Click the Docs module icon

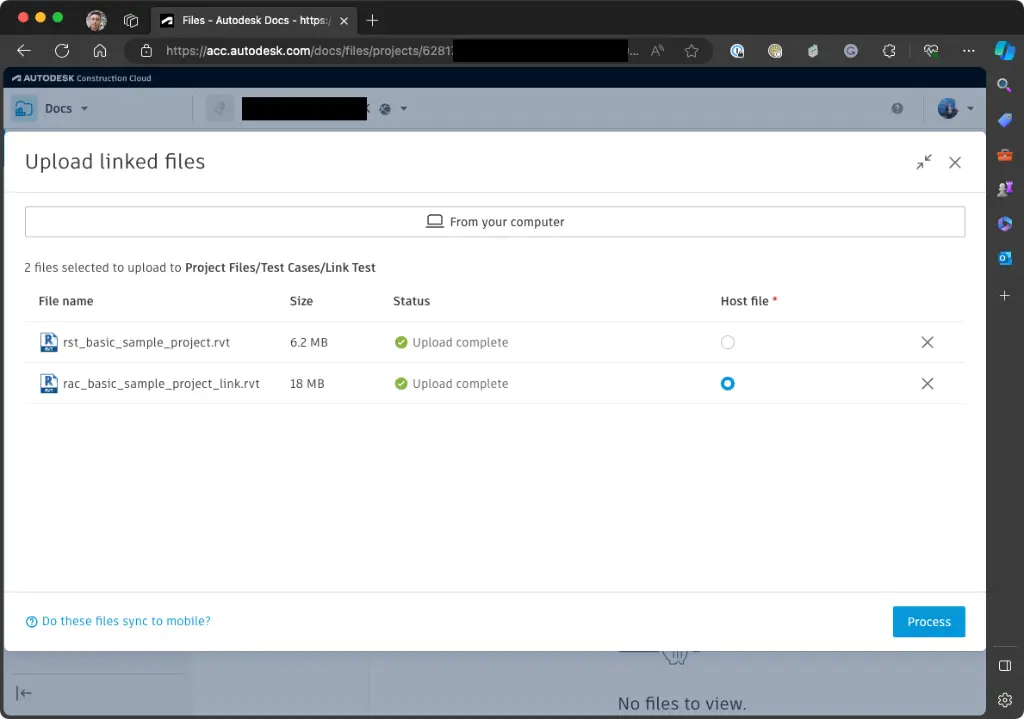24,108
